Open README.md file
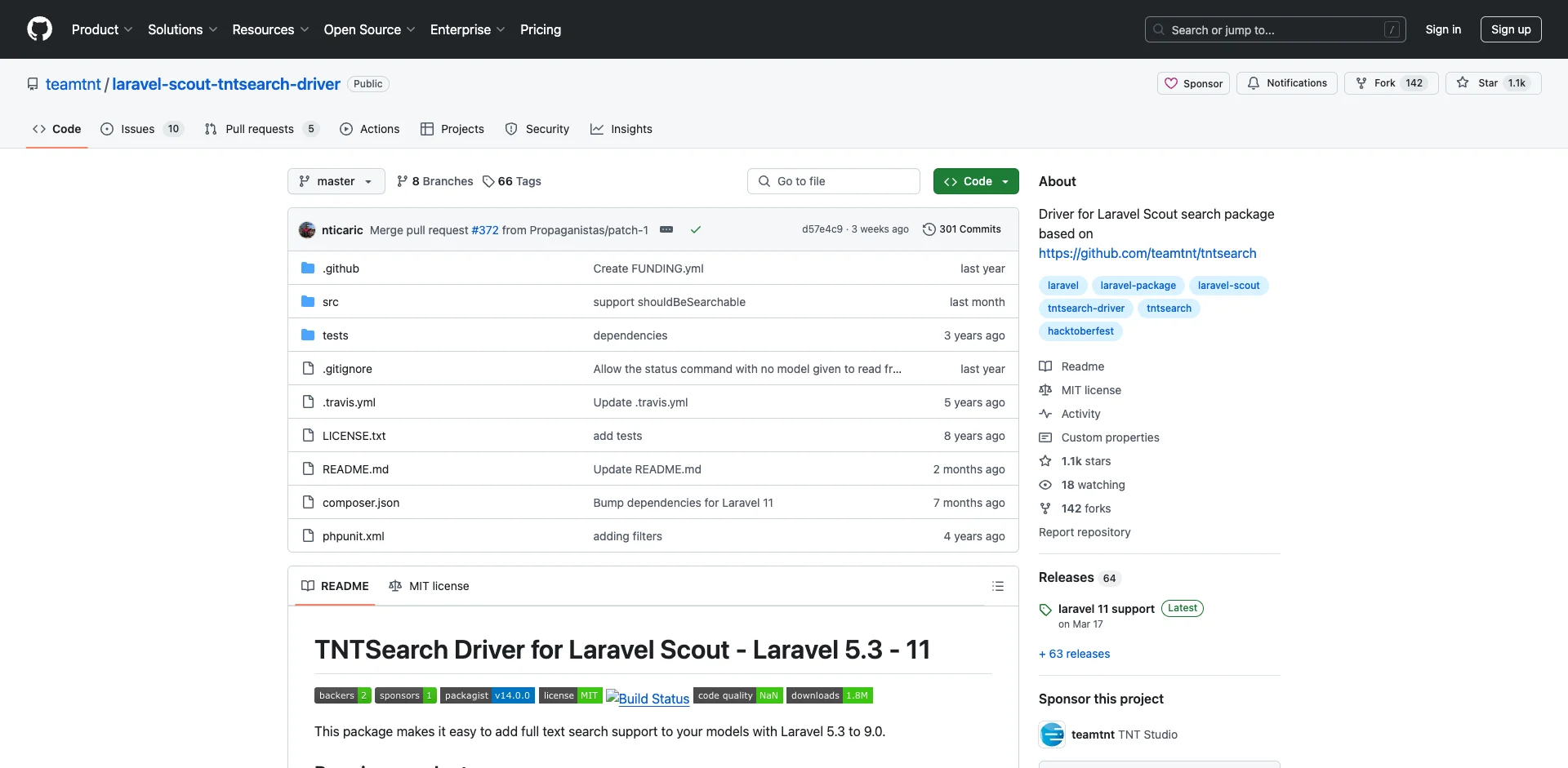1568x768 pixels. coord(355,469)
